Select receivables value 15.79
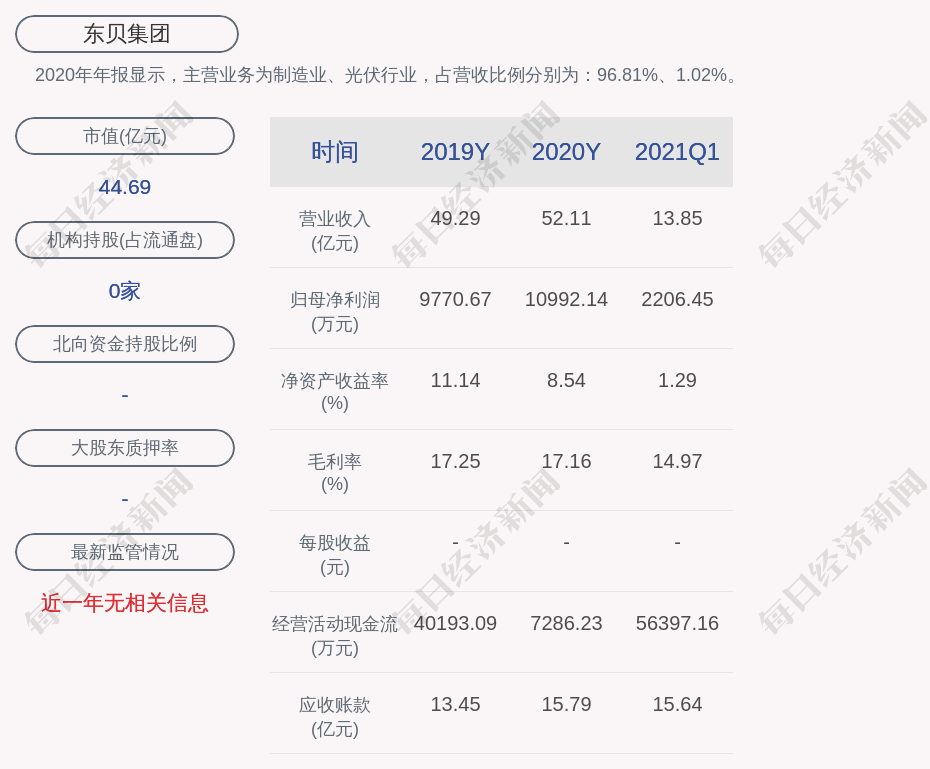The height and width of the screenshot is (769, 930). pos(566,704)
